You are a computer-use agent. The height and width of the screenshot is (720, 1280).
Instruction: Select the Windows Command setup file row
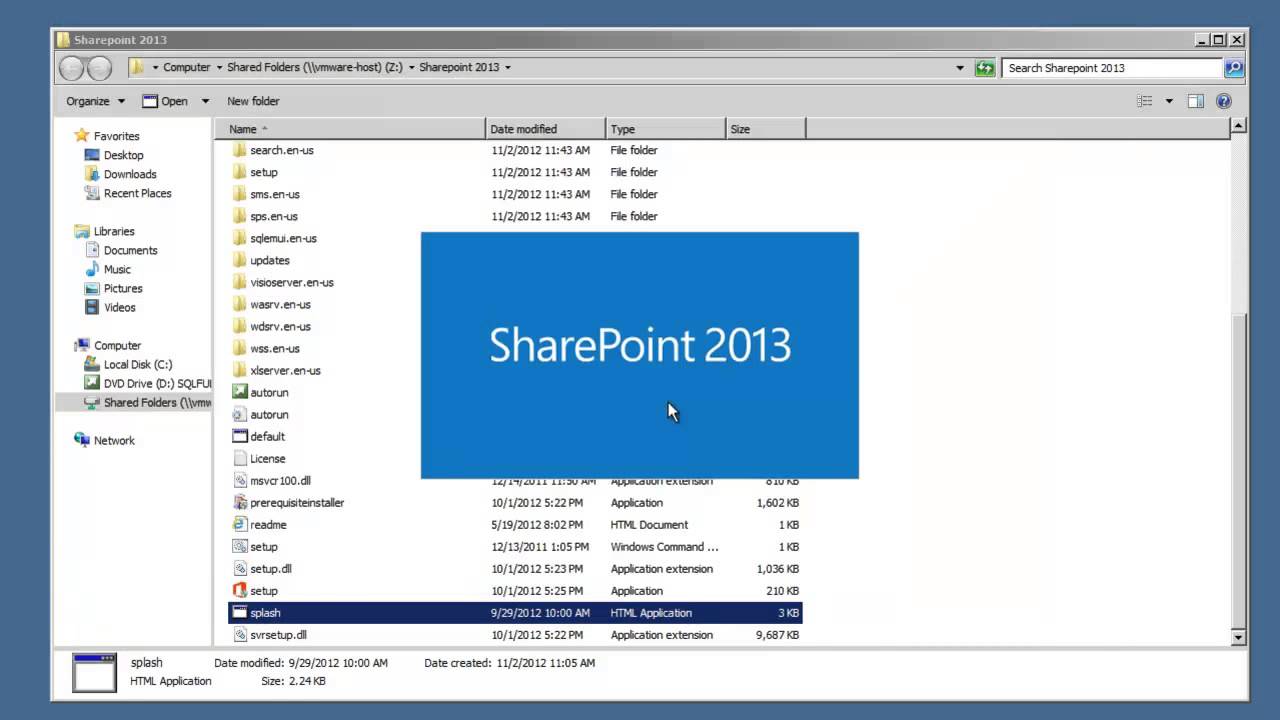515,546
